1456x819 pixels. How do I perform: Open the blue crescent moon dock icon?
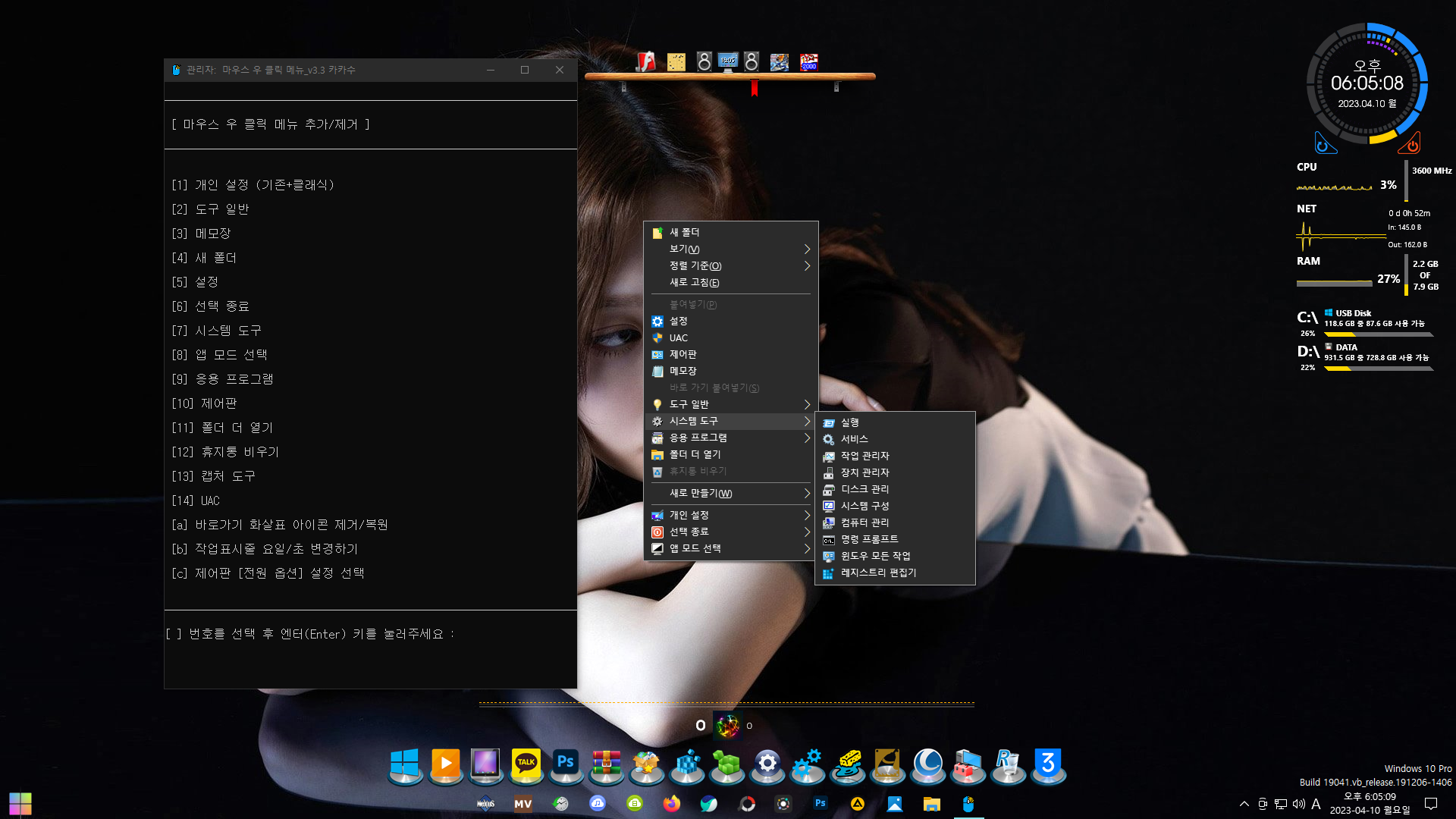[x=928, y=764]
